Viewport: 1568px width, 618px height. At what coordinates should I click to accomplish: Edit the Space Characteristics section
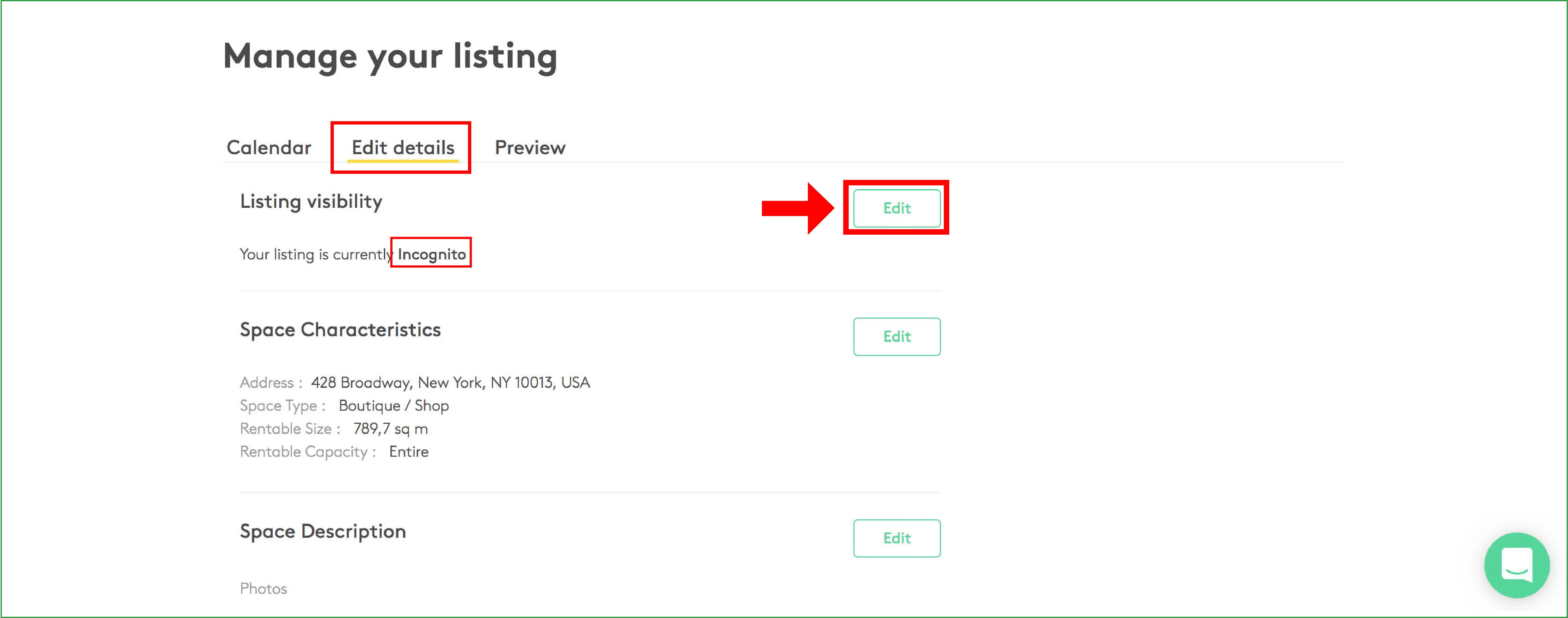(x=896, y=337)
